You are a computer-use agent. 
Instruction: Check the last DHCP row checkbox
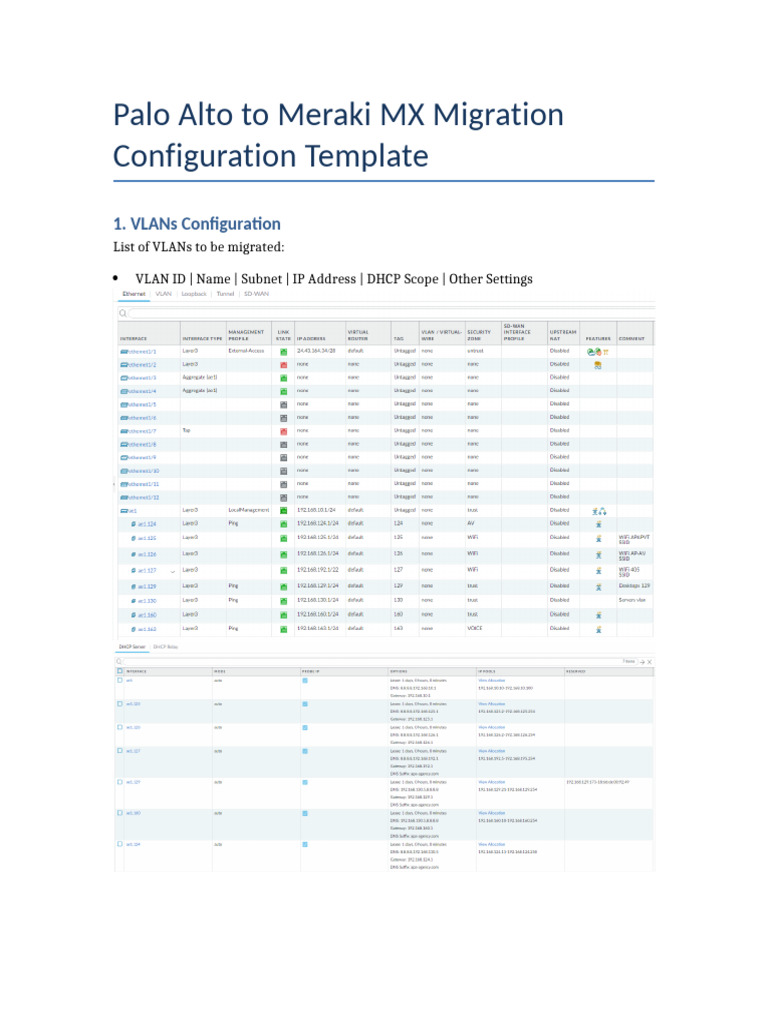pos(120,844)
